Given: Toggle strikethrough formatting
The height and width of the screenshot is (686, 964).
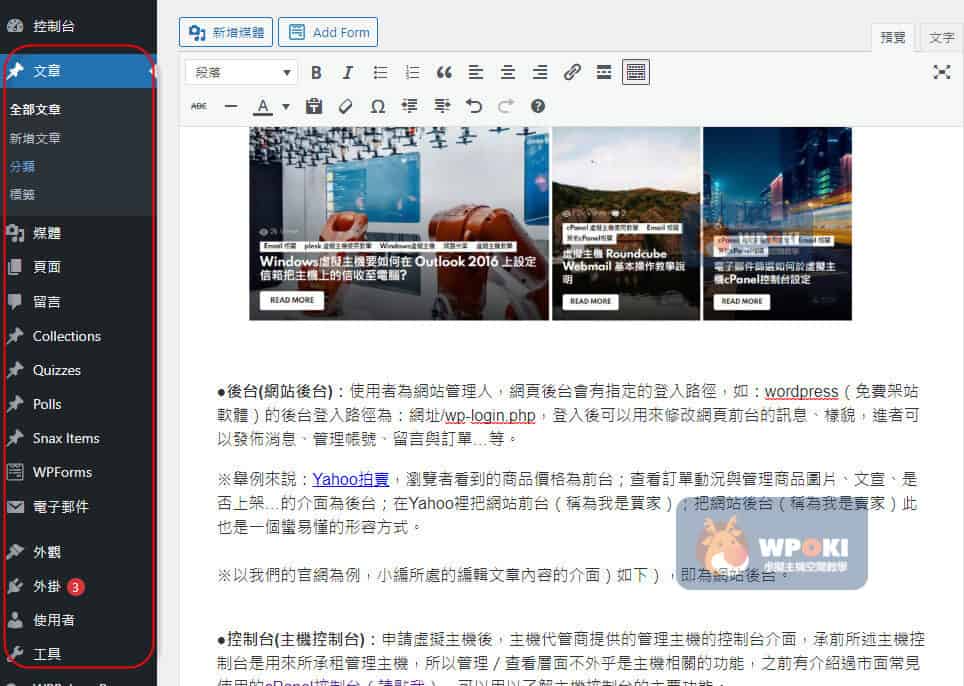Looking at the screenshot, I should (x=199, y=106).
